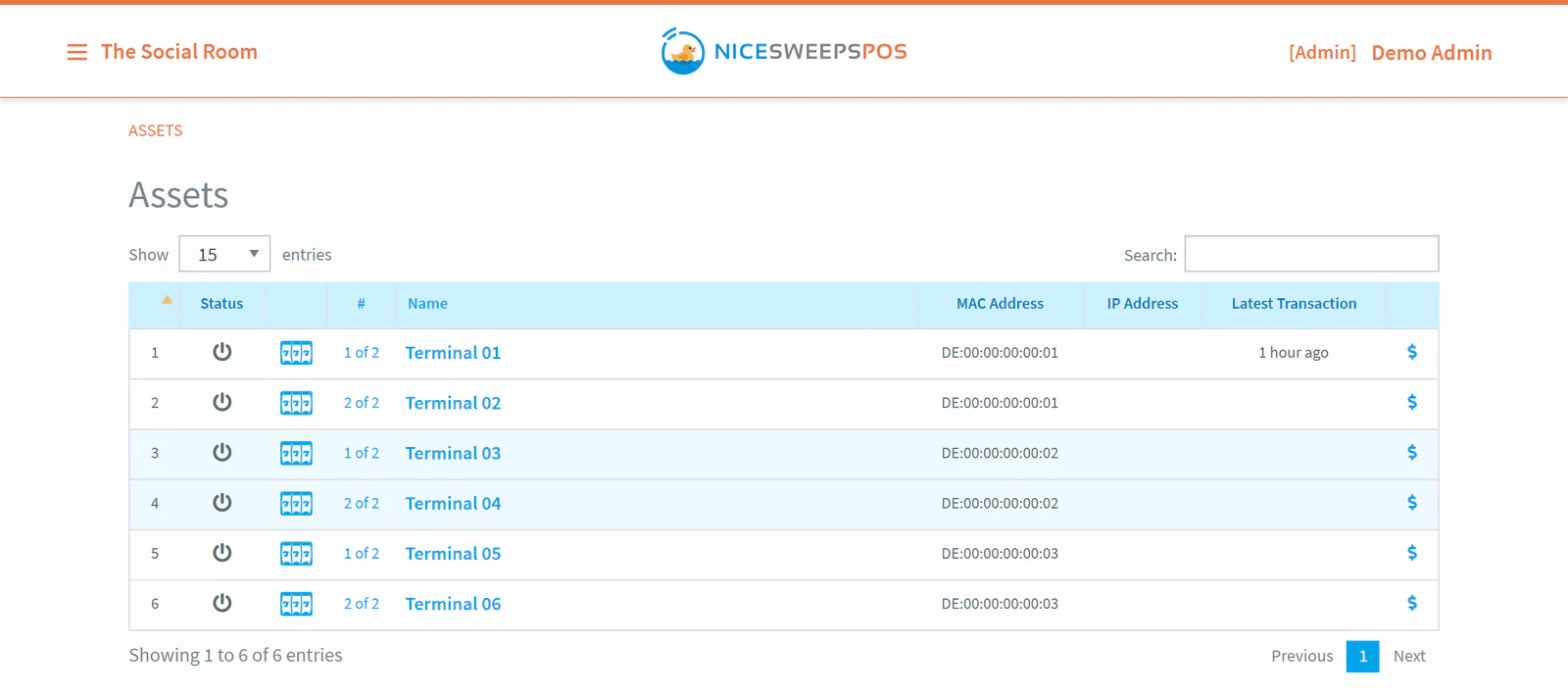Image resolution: width=1568 pixels, height=697 pixels.
Task: Click the '1 of 2' link for Terminal 03
Action: click(x=362, y=453)
